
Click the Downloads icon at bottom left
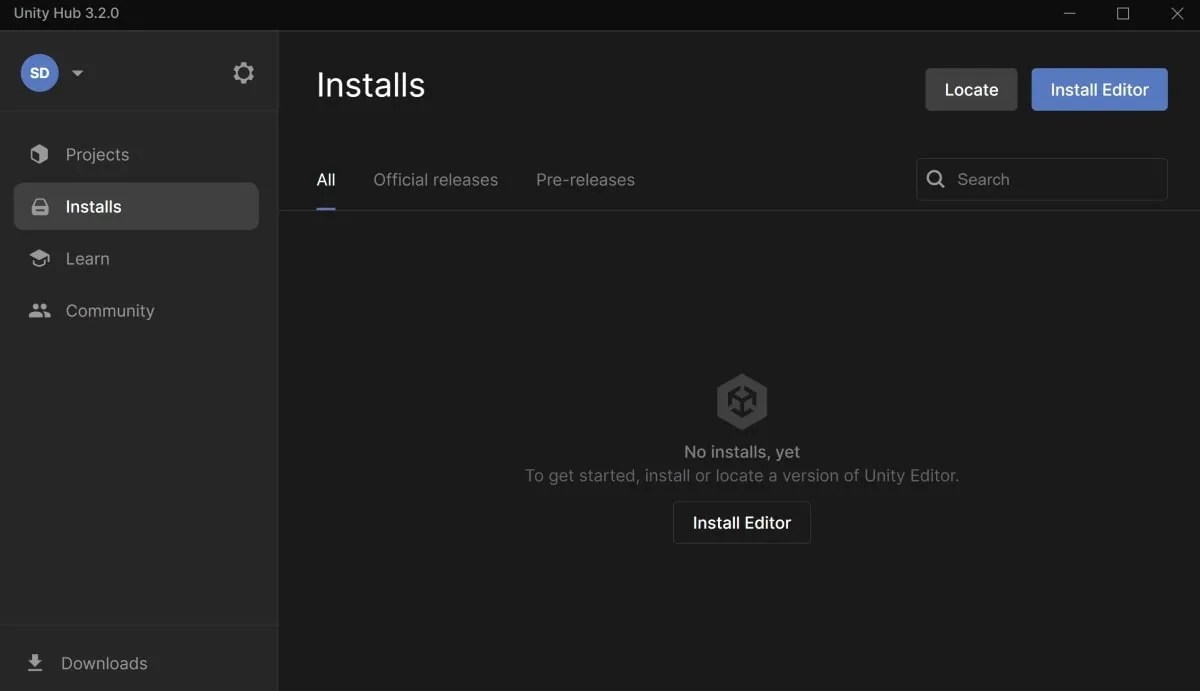tap(35, 662)
